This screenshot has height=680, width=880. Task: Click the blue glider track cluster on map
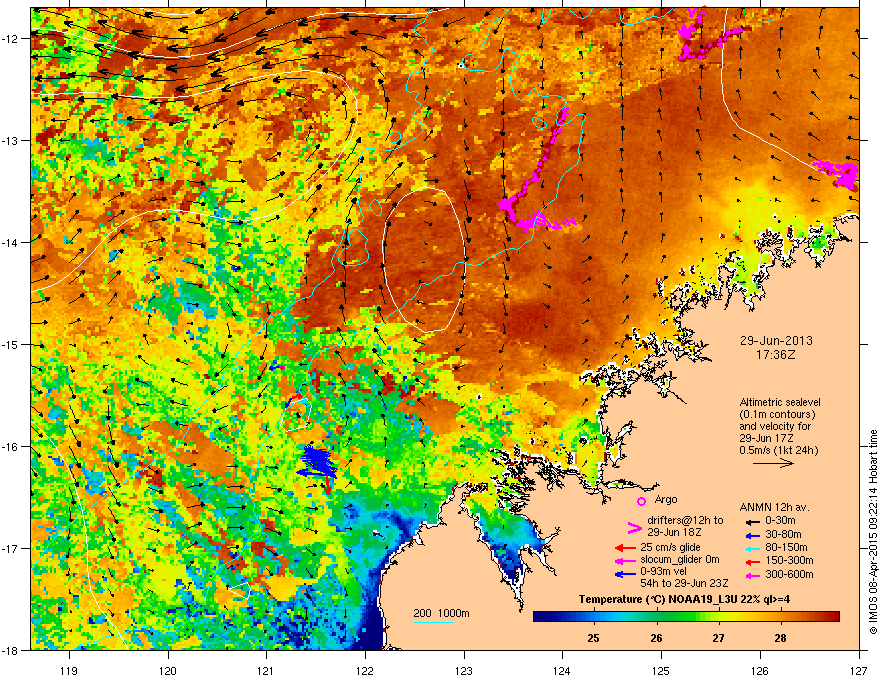click(x=317, y=461)
